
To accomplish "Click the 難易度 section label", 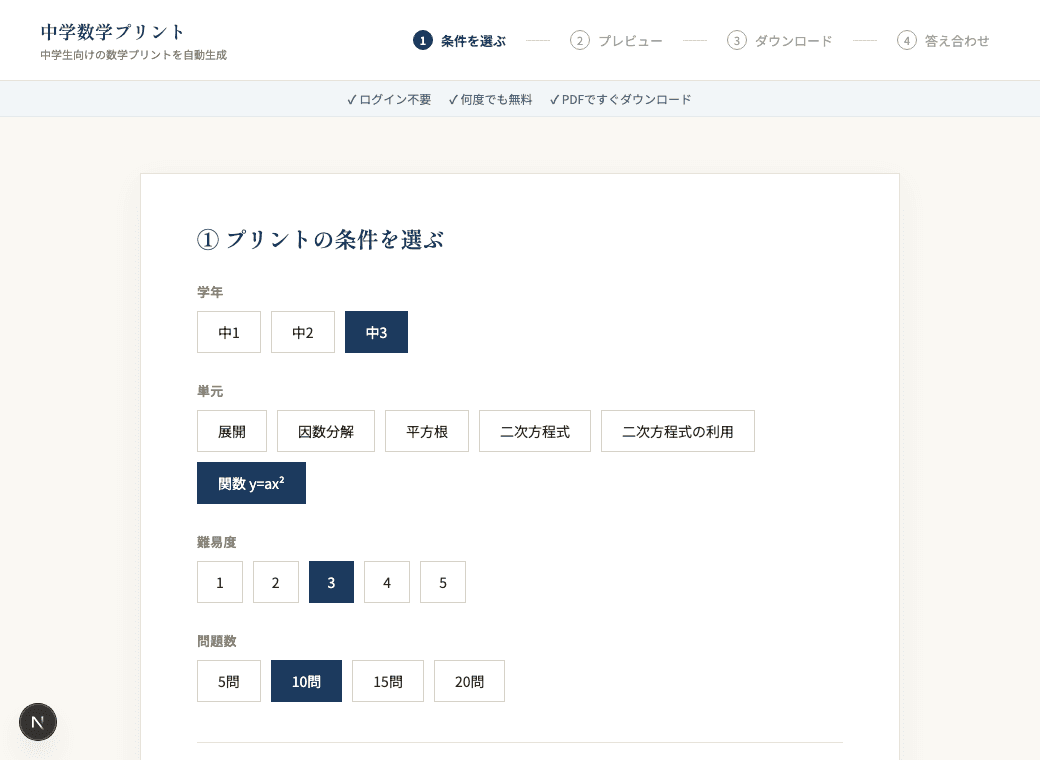I will pyautogui.click(x=217, y=542).
